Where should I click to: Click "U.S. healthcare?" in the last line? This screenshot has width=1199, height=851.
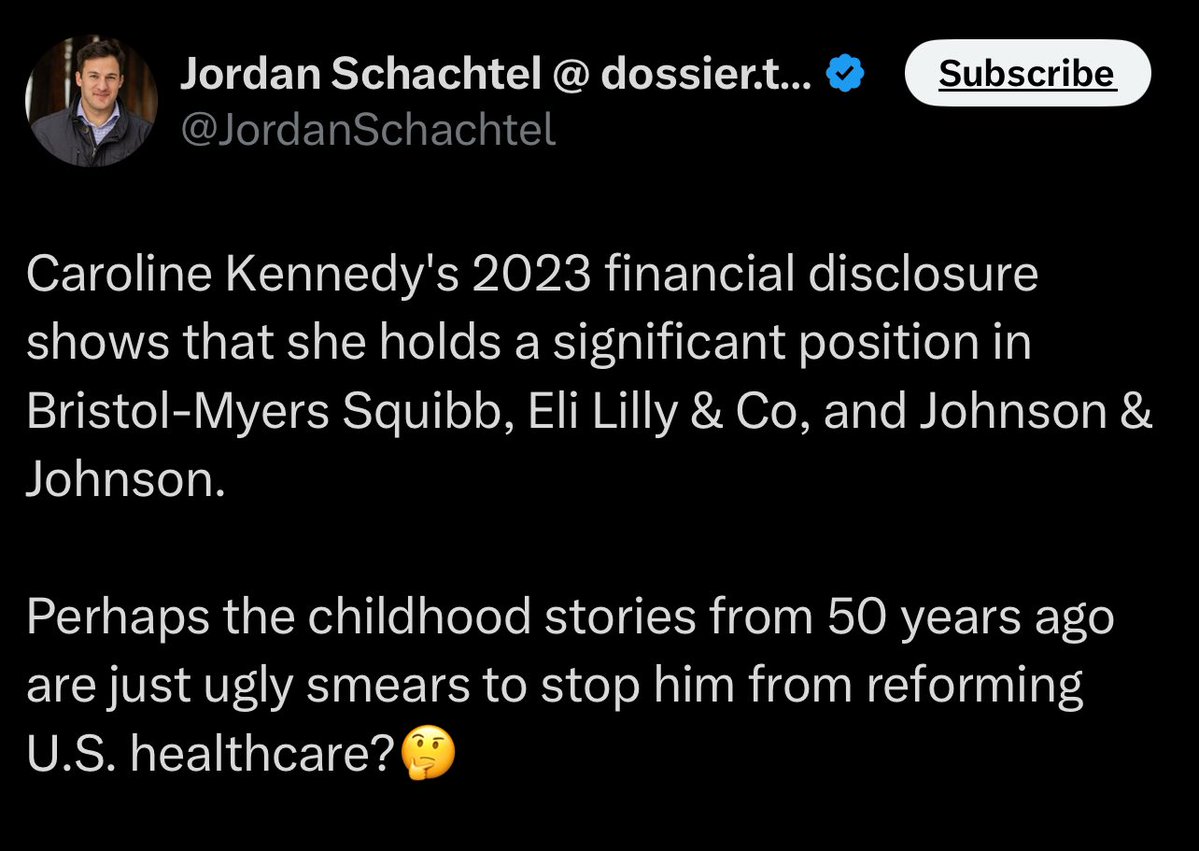tap(211, 755)
